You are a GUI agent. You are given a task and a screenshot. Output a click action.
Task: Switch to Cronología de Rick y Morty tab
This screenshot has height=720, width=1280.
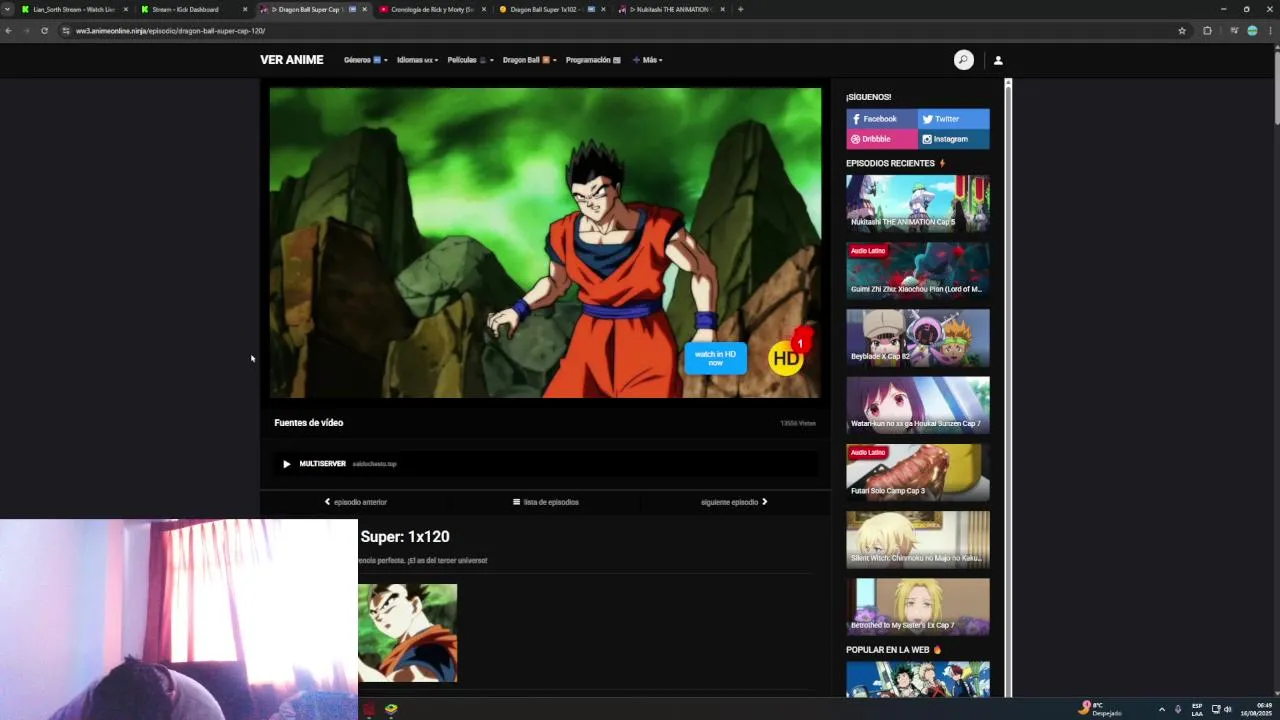click(432, 9)
